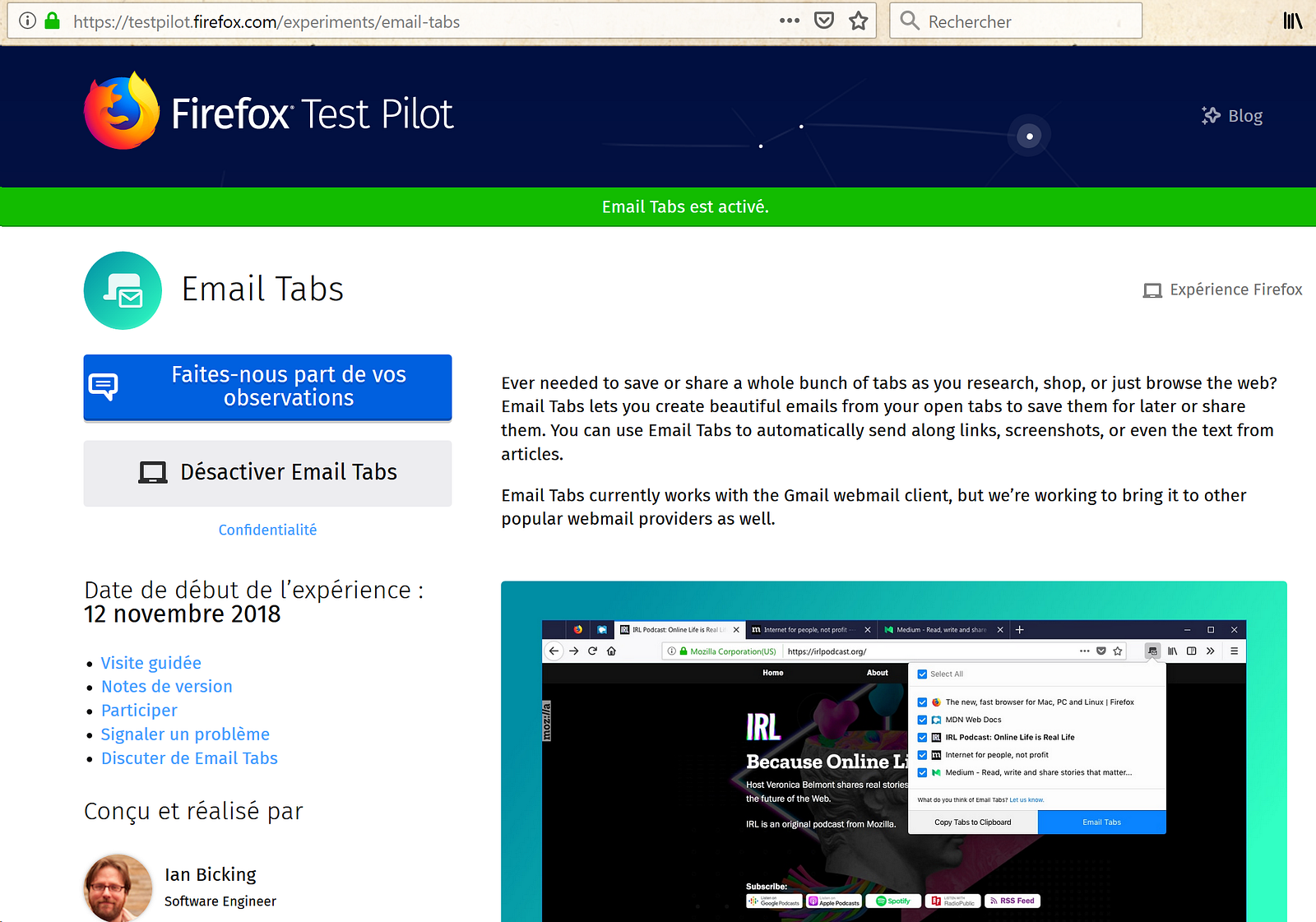Click the Blog sparkle icon
This screenshot has width=1316, height=922.
click(1211, 116)
